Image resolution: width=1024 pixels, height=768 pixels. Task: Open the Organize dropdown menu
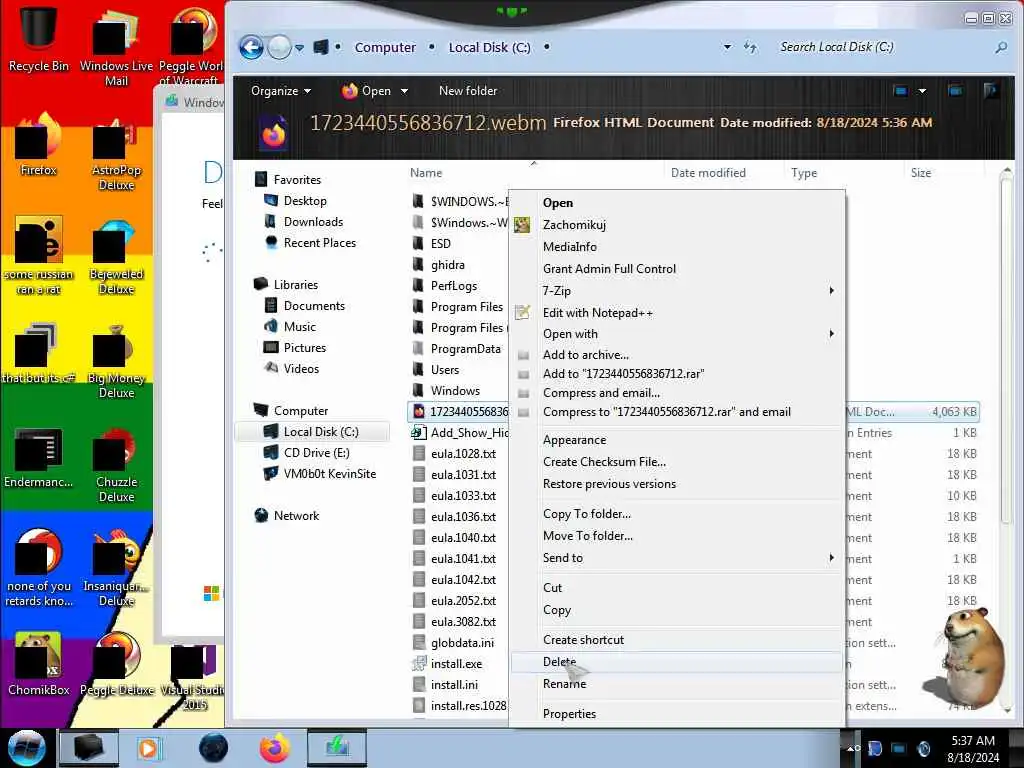[281, 91]
